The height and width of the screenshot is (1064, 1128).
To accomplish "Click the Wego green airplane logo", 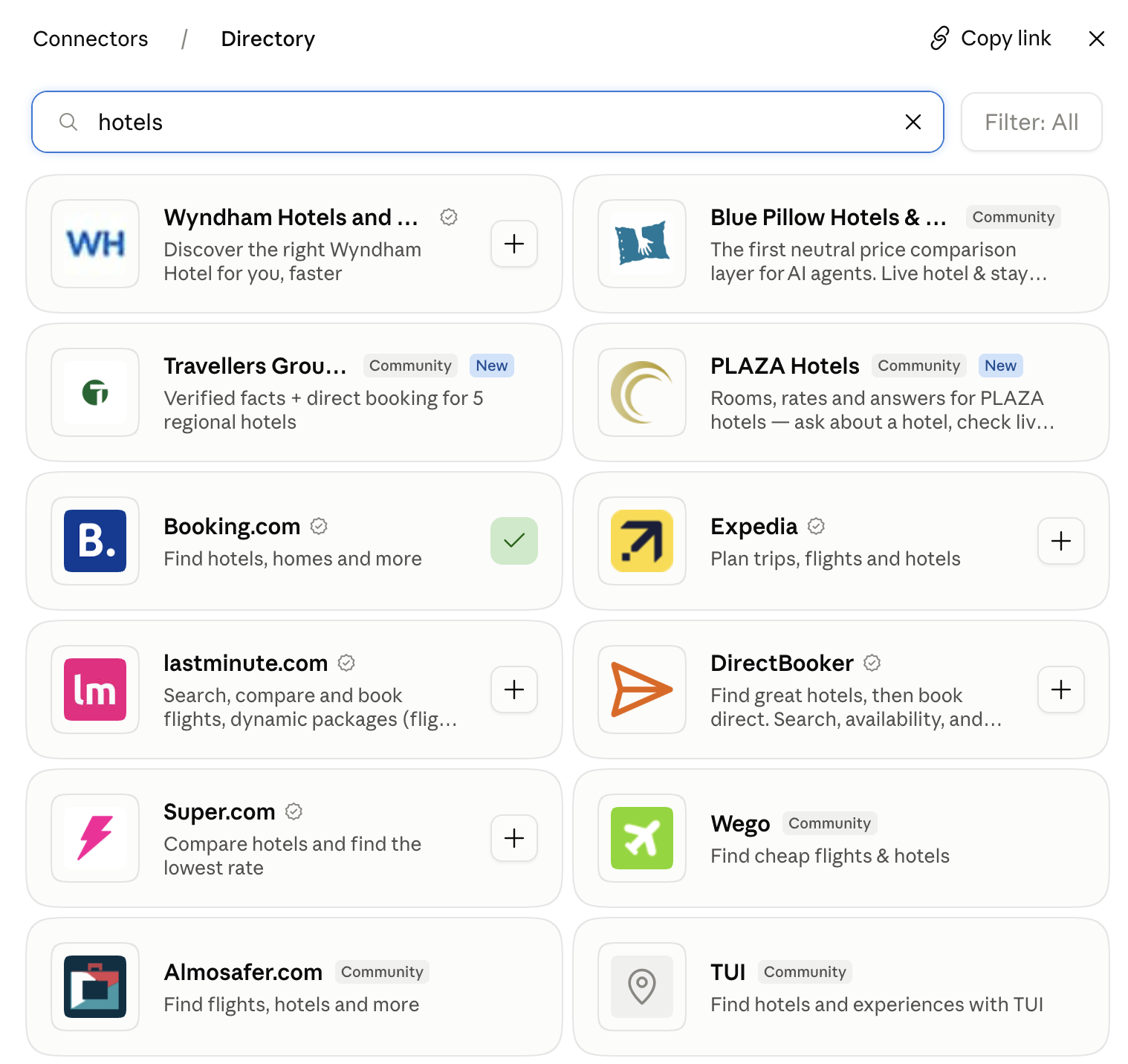I will coord(642,838).
